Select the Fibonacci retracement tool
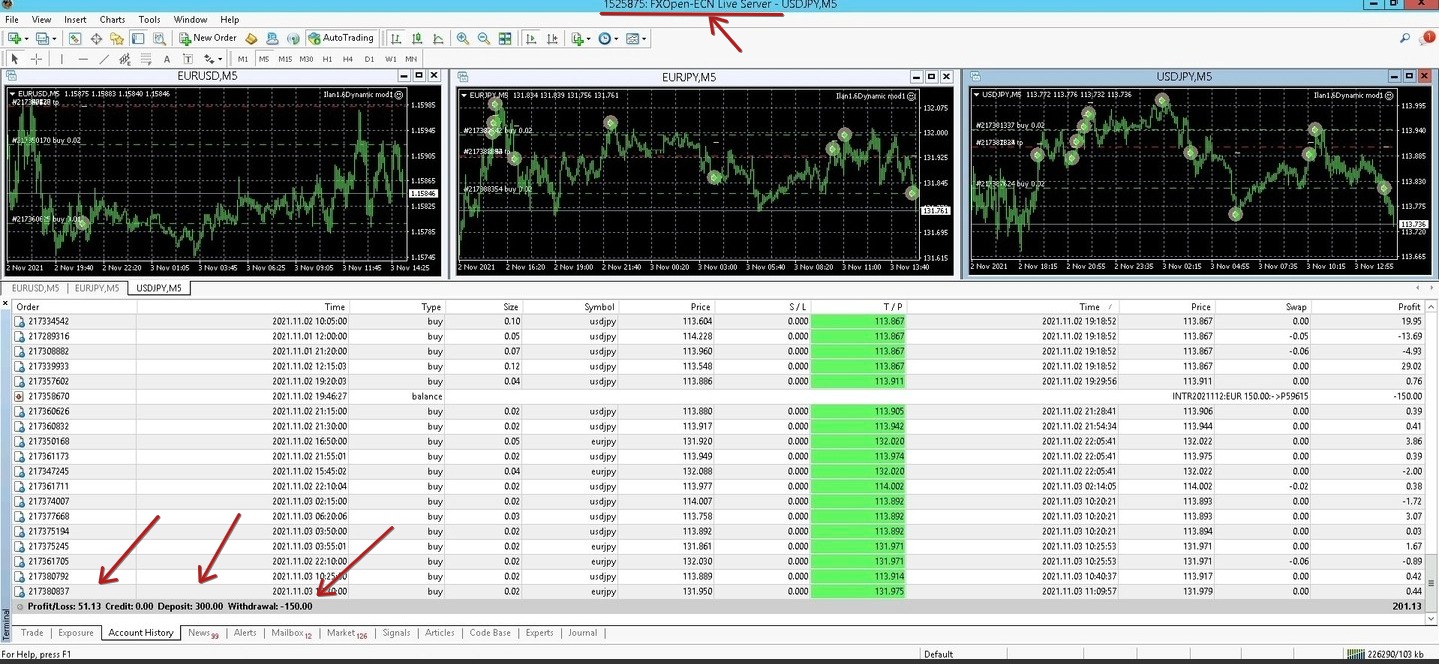Image resolution: width=1439 pixels, height=664 pixels. 145,59
